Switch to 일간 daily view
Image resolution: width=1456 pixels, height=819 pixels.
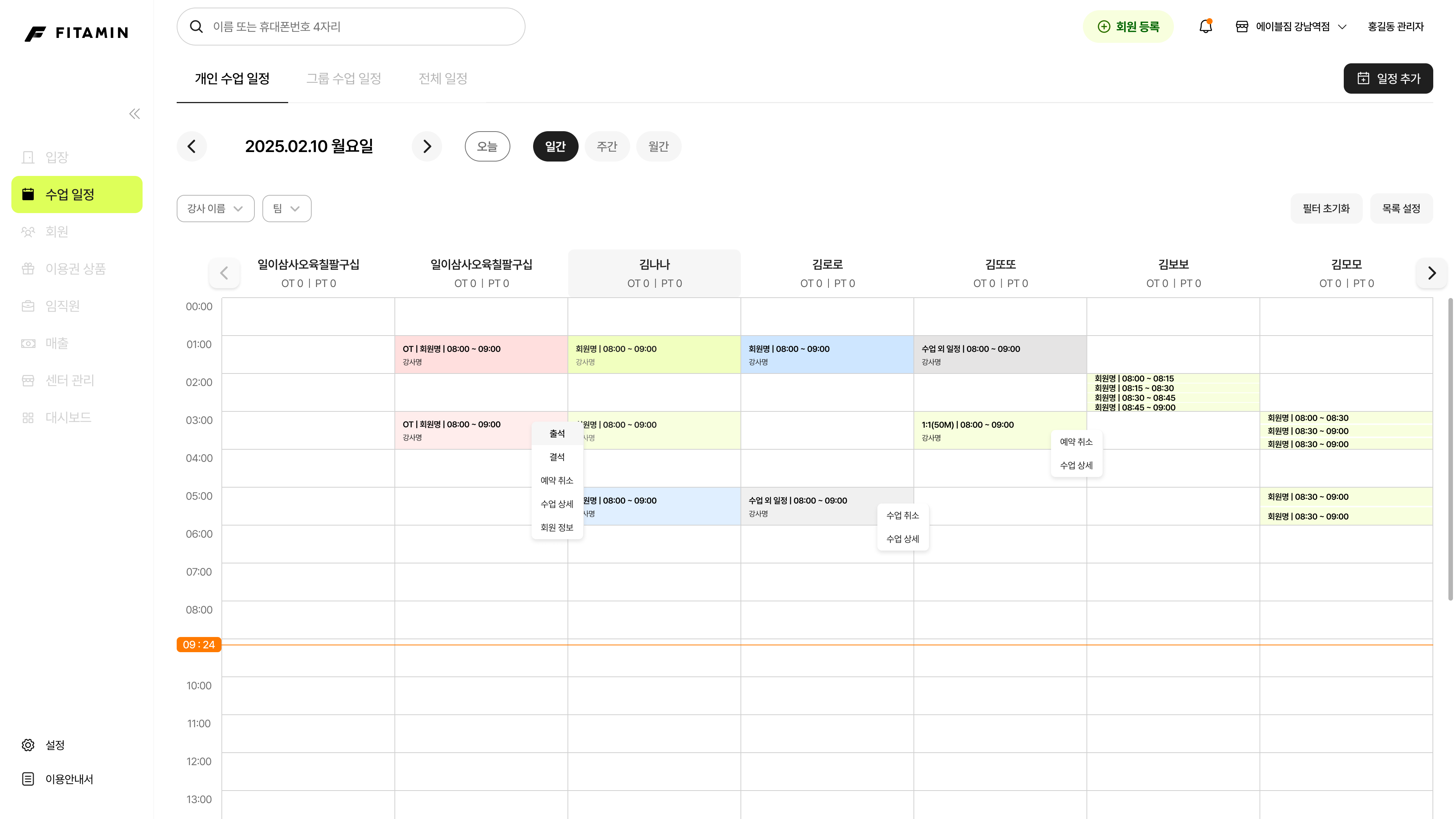[x=555, y=146]
